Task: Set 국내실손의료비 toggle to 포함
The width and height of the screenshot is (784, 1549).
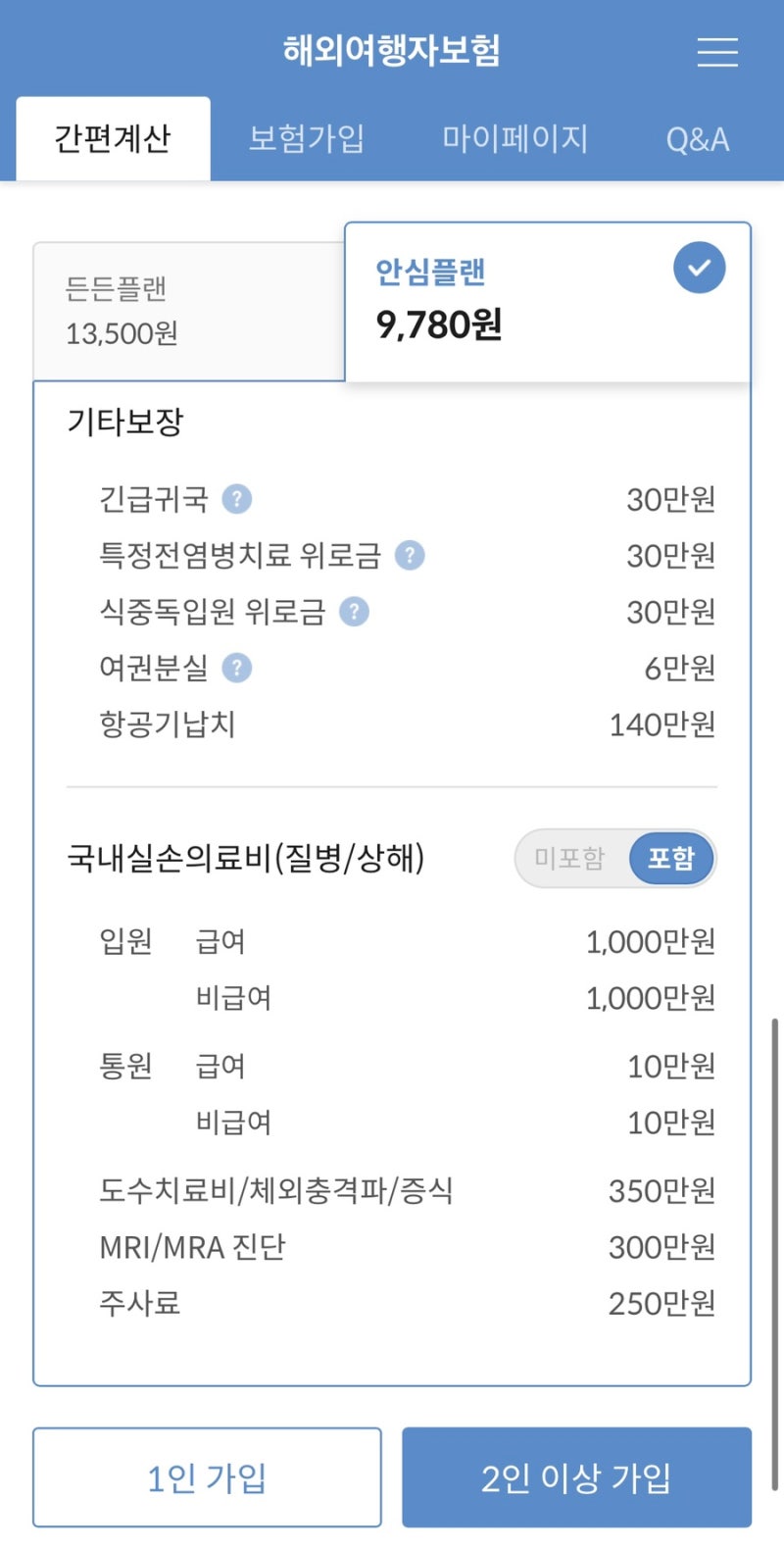Action: [671, 859]
